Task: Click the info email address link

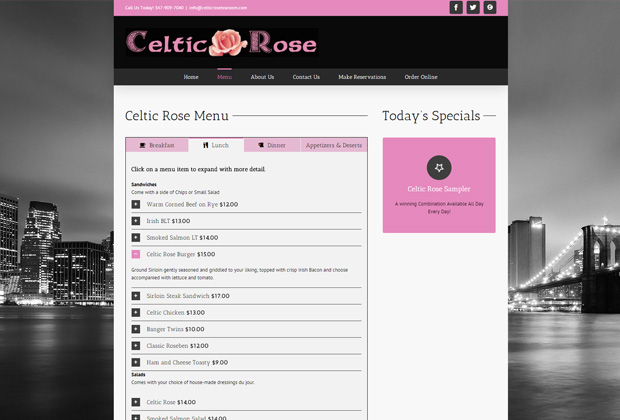Action: point(218,7)
